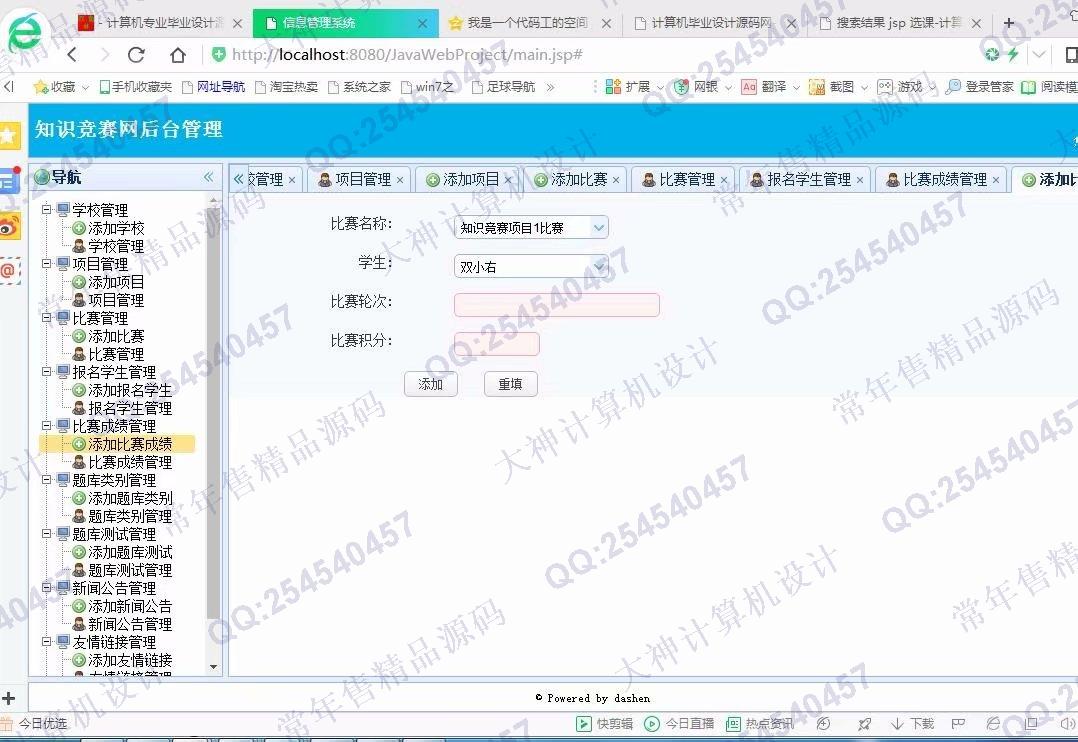
Task: Select 添加报名学生 tree item
Action: point(129,390)
